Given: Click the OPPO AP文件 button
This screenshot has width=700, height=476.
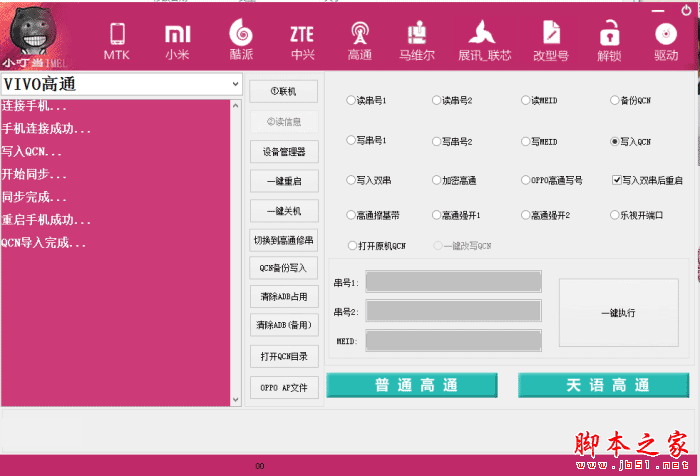Looking at the screenshot, I should (284, 388).
